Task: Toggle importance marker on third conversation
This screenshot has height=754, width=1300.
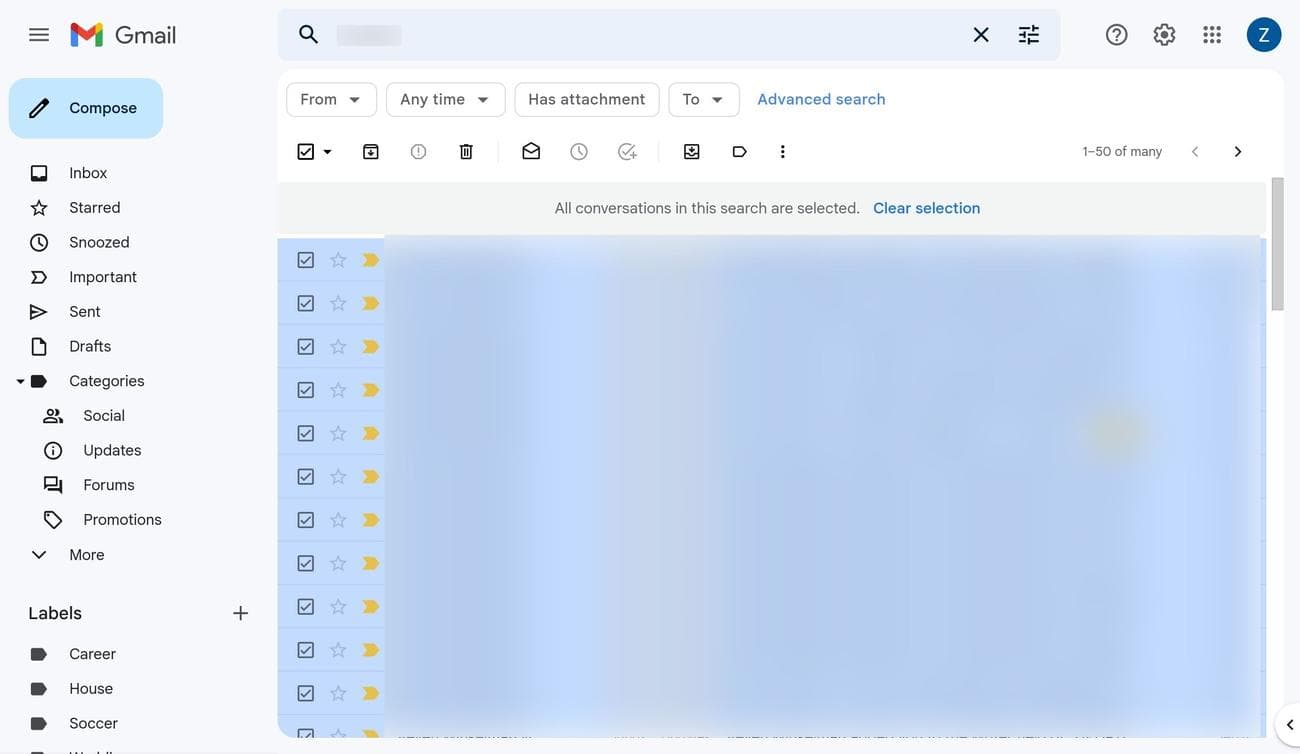Action: coord(370,347)
